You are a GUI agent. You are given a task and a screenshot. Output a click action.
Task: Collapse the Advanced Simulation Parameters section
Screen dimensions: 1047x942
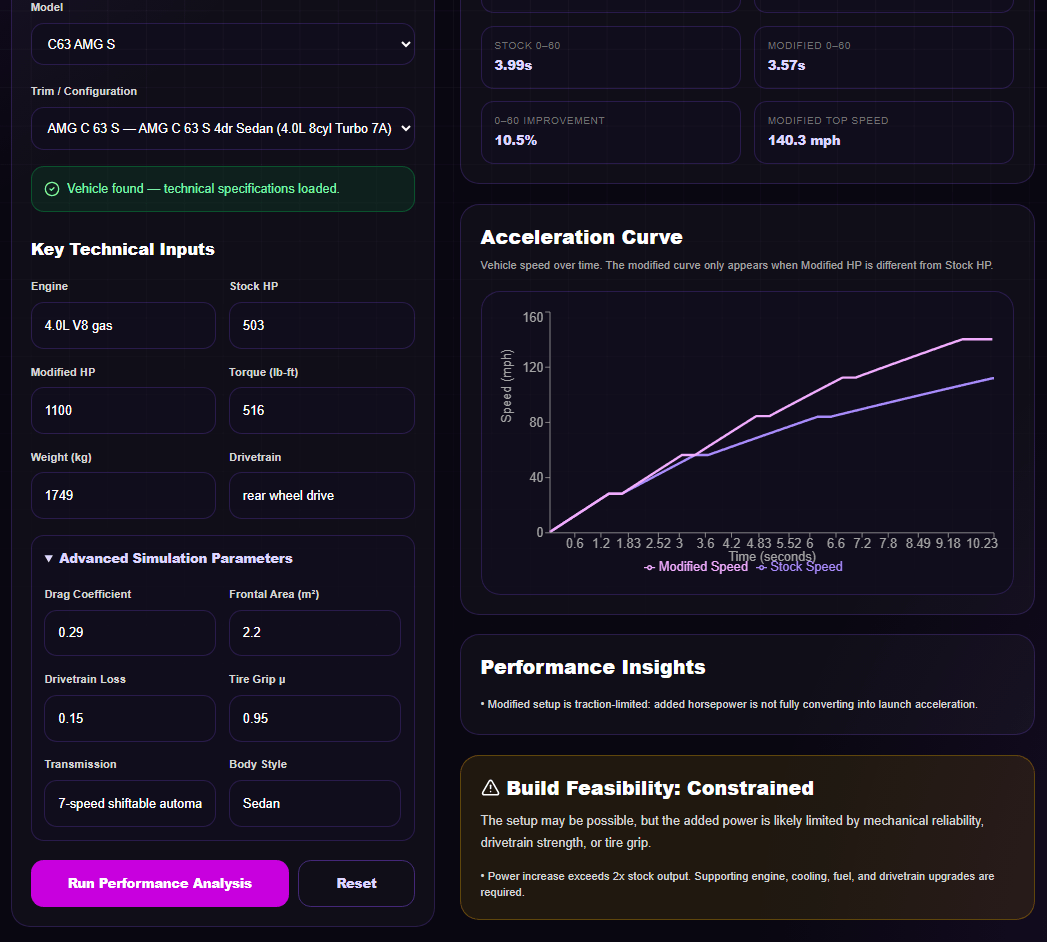[x=169, y=558]
